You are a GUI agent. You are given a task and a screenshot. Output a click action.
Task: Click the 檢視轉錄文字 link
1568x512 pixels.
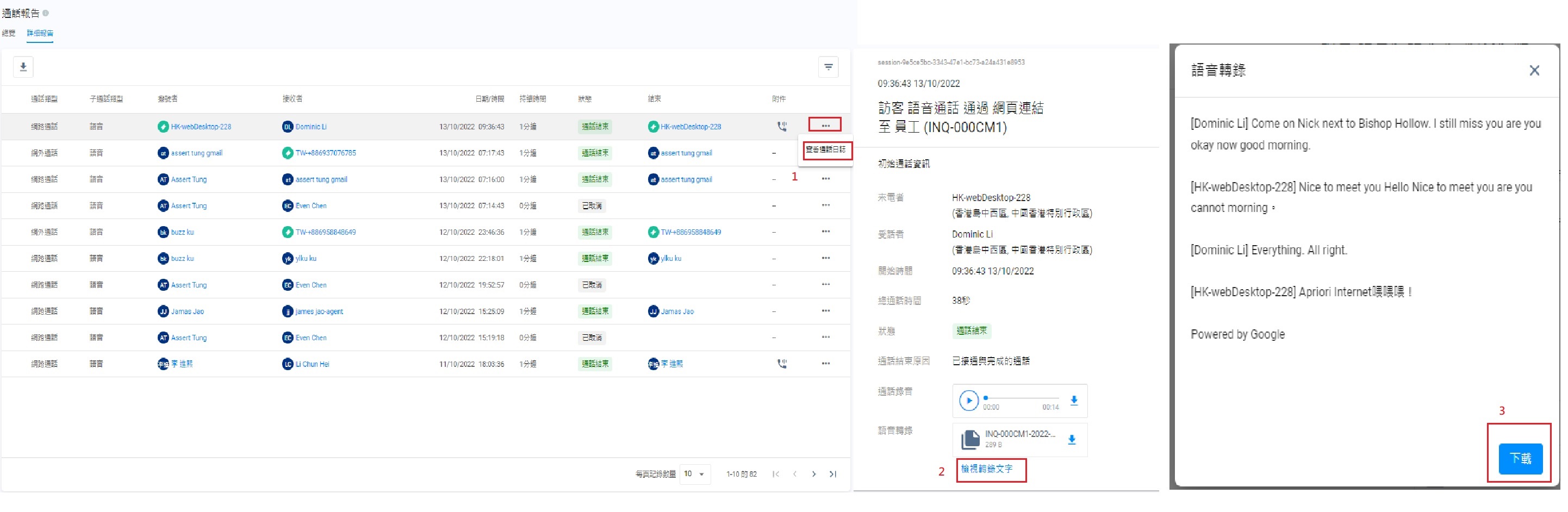coord(986,469)
